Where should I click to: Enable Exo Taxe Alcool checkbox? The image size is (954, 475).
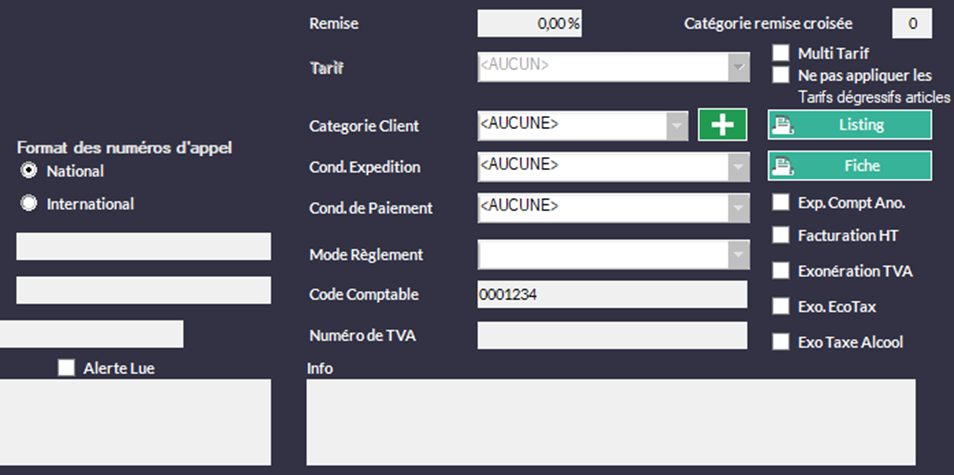[781, 342]
